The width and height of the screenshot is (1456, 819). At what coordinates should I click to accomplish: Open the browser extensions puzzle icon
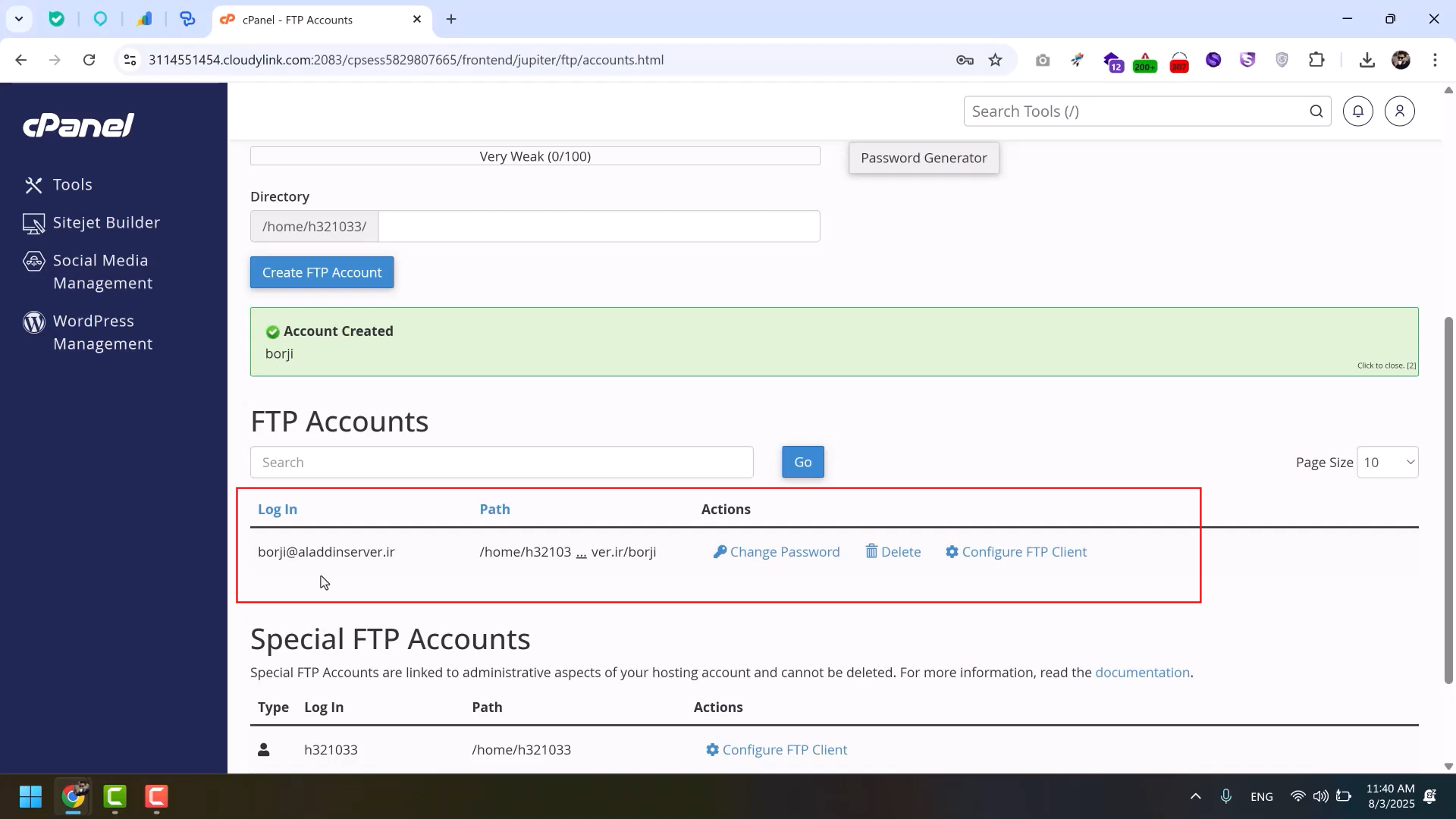click(1317, 60)
